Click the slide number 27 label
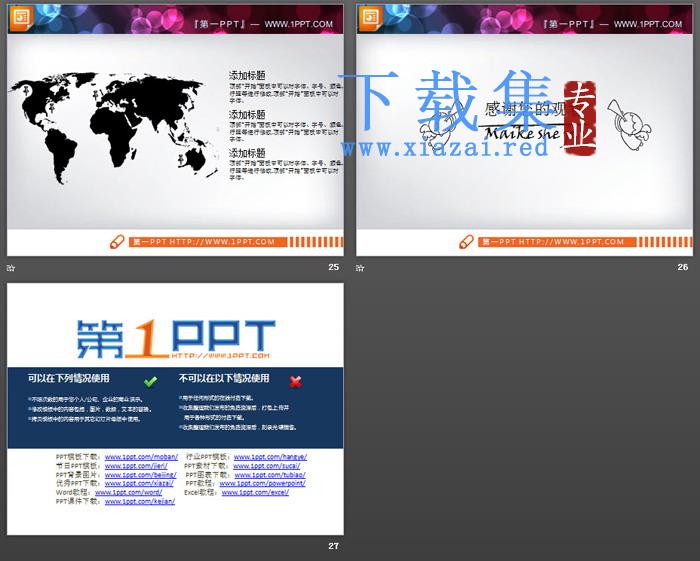 click(x=333, y=546)
